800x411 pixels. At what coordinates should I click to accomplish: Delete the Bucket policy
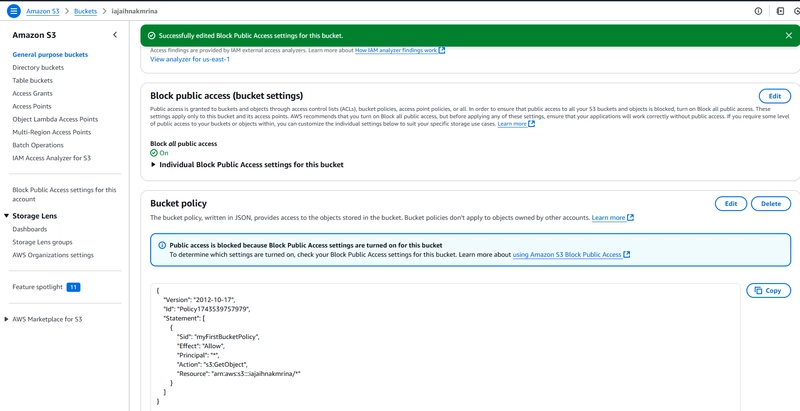tap(771, 203)
